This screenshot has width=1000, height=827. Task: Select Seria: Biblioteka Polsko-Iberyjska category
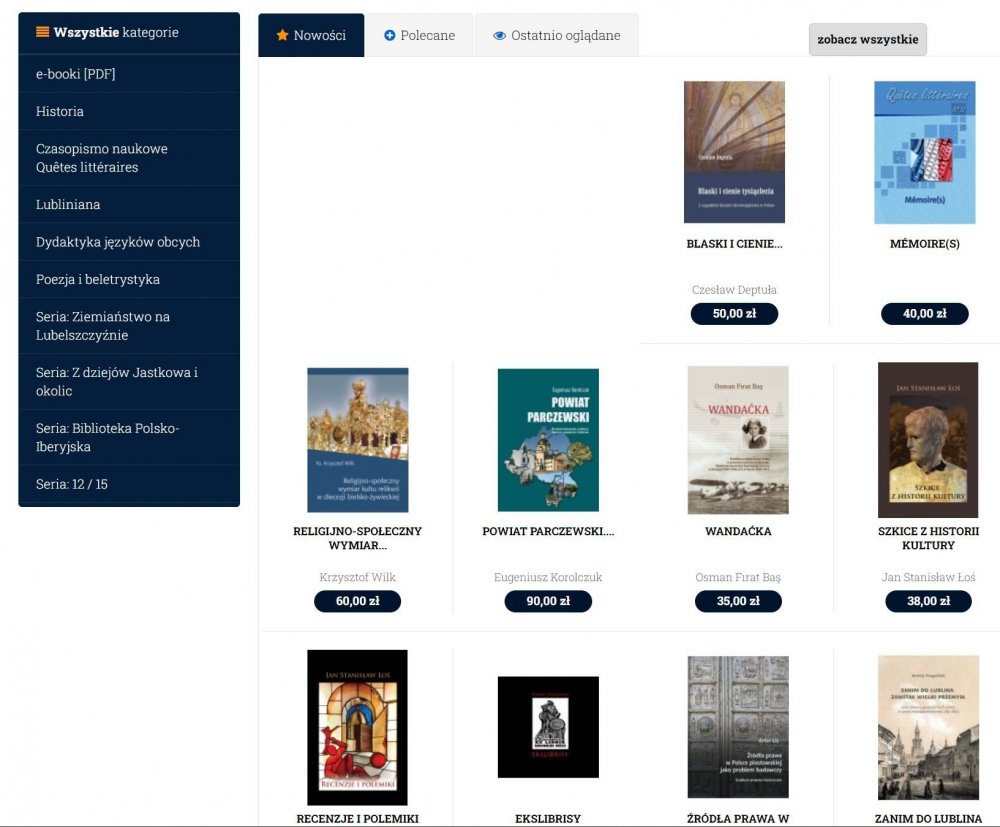point(129,437)
